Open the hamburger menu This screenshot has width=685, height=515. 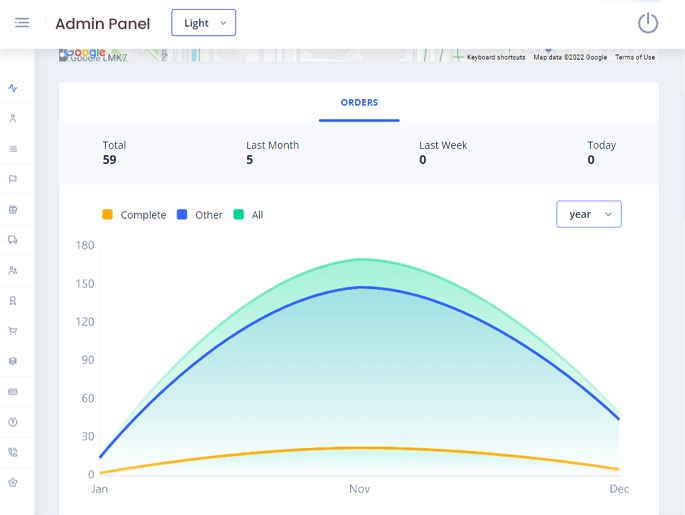tap(22, 23)
